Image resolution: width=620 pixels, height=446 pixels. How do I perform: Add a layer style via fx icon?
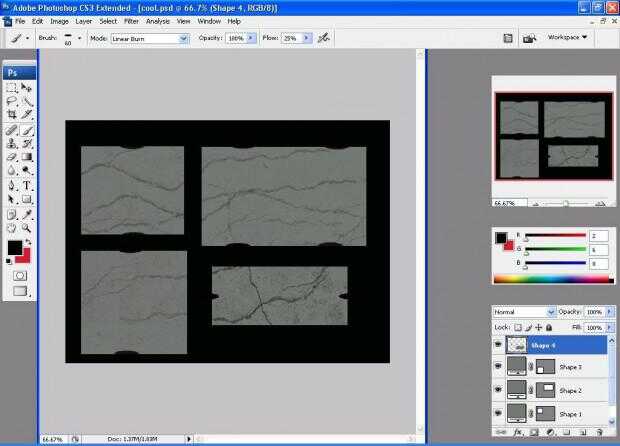pos(519,432)
